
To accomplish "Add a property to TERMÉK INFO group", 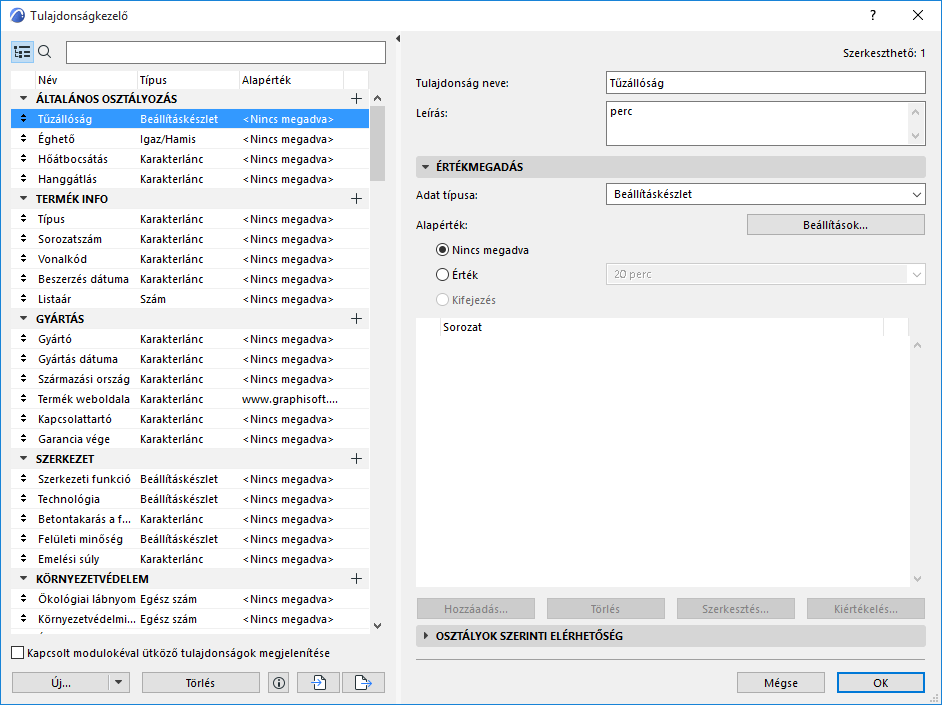I will pyautogui.click(x=356, y=199).
